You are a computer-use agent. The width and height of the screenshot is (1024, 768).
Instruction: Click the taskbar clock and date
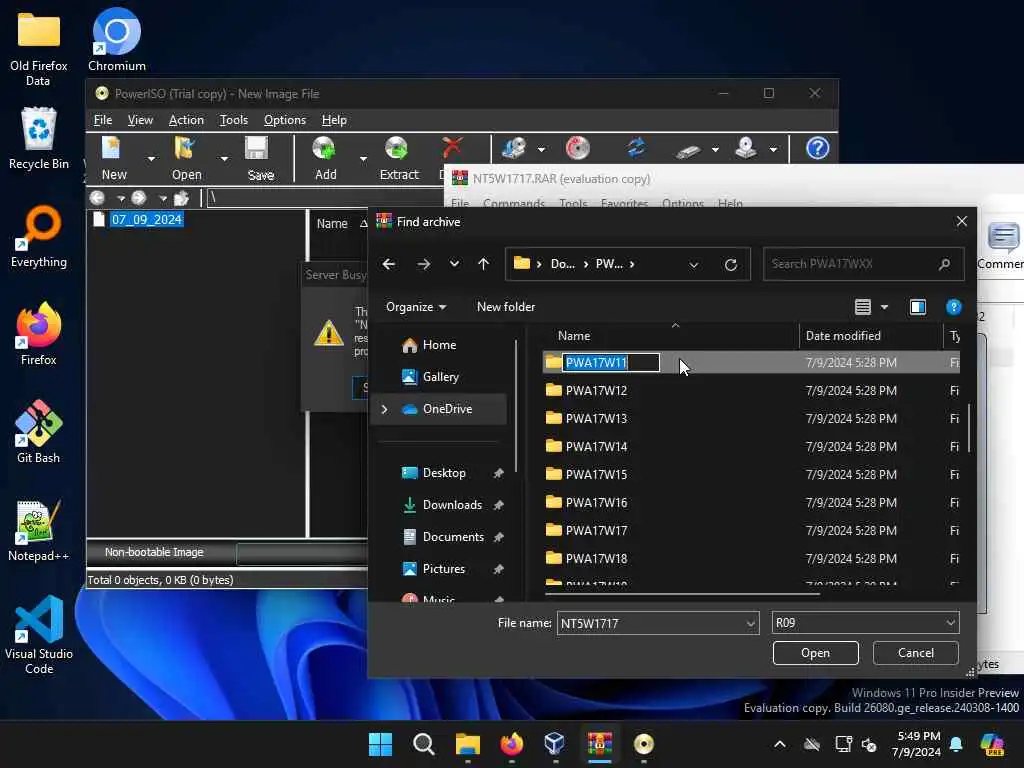(x=918, y=744)
